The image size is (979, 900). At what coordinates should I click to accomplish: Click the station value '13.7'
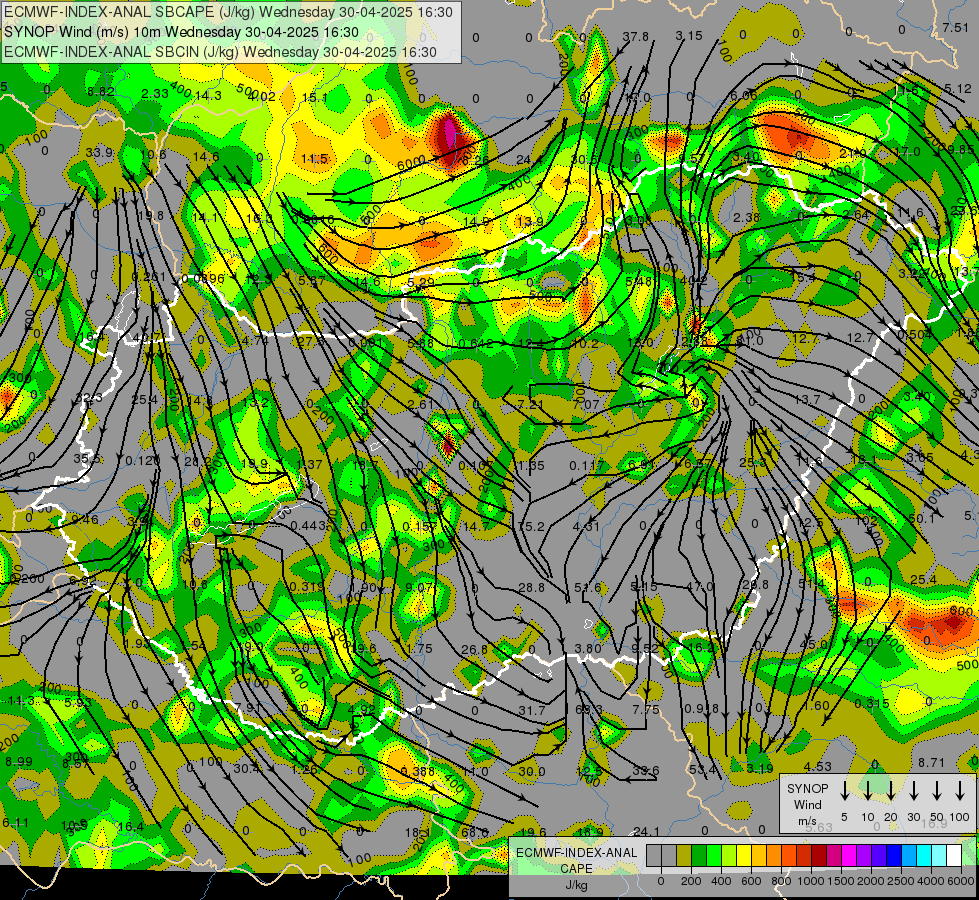[807, 400]
